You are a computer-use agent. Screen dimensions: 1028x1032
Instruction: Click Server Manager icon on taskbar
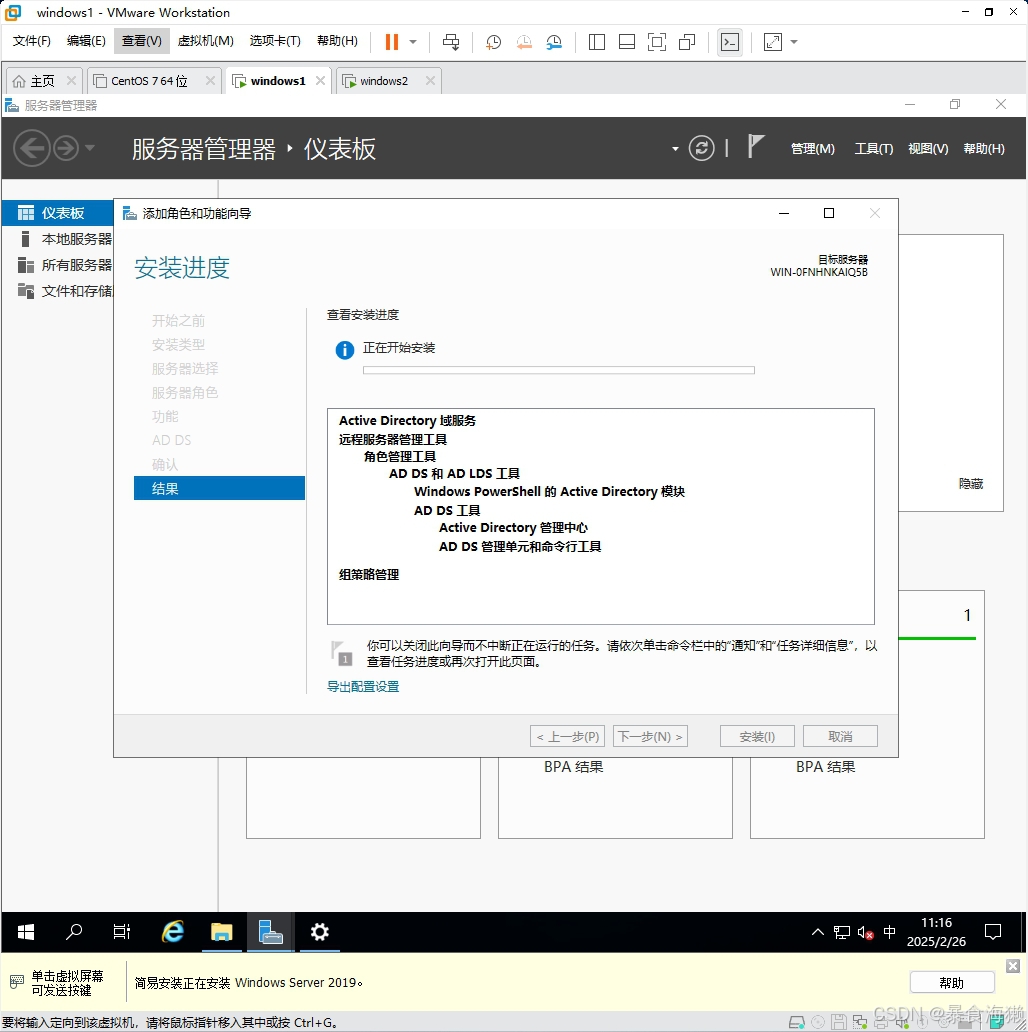tap(270, 932)
